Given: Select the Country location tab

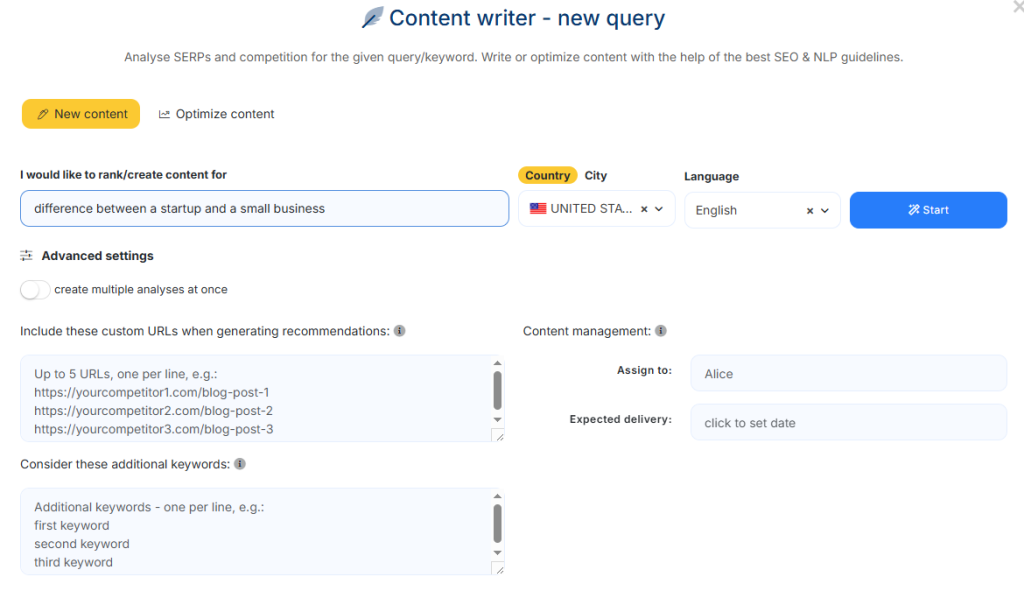Looking at the screenshot, I should coord(547,175).
